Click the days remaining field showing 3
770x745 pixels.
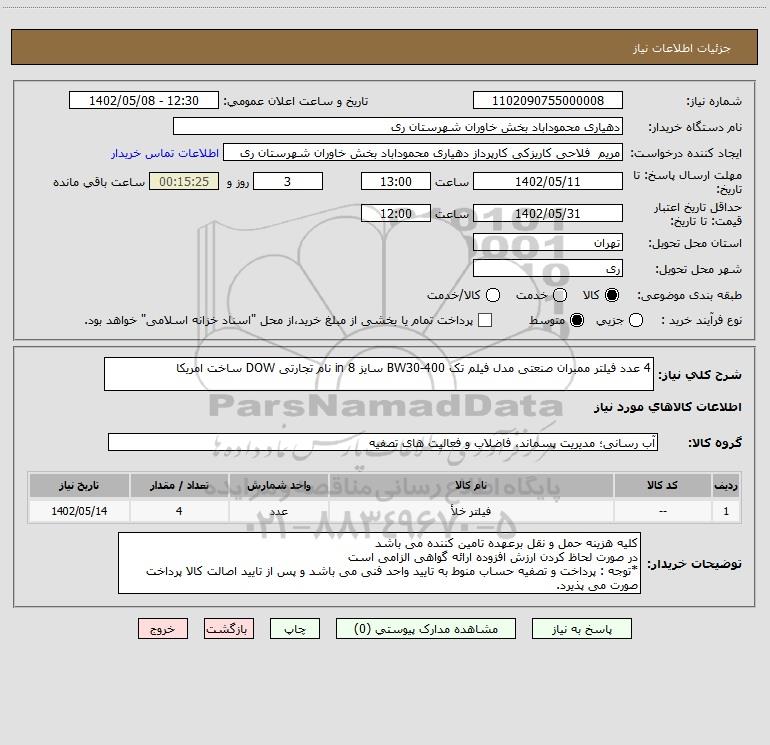(x=288, y=181)
